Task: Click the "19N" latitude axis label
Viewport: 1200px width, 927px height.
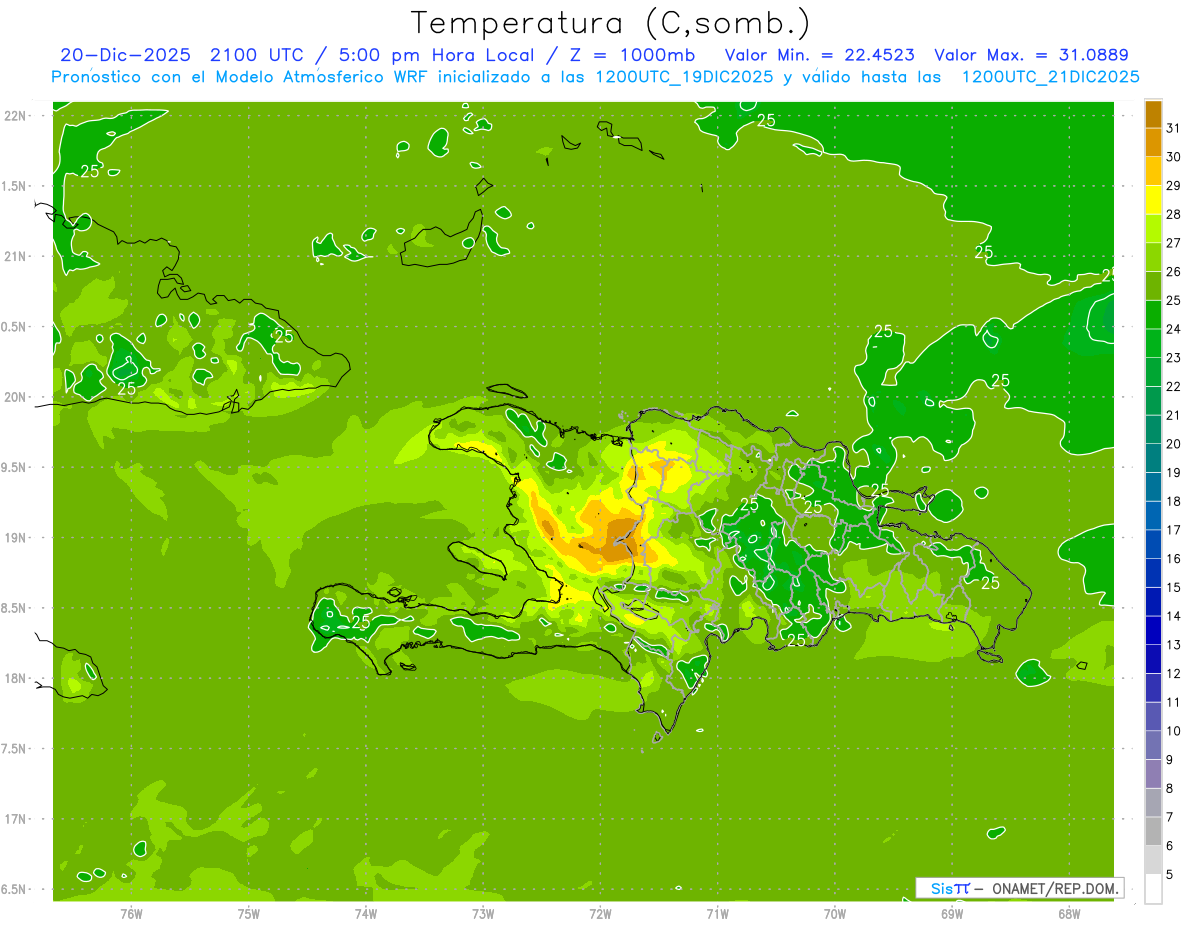Action: point(14,538)
